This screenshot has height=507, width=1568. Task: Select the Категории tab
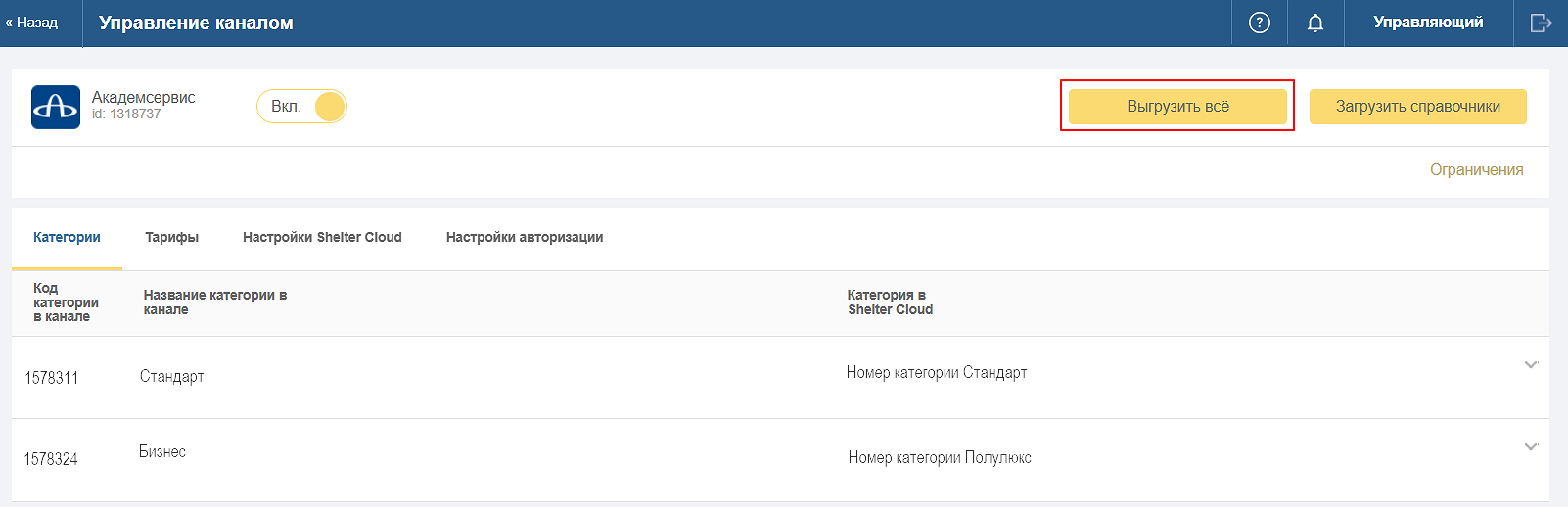(67, 237)
